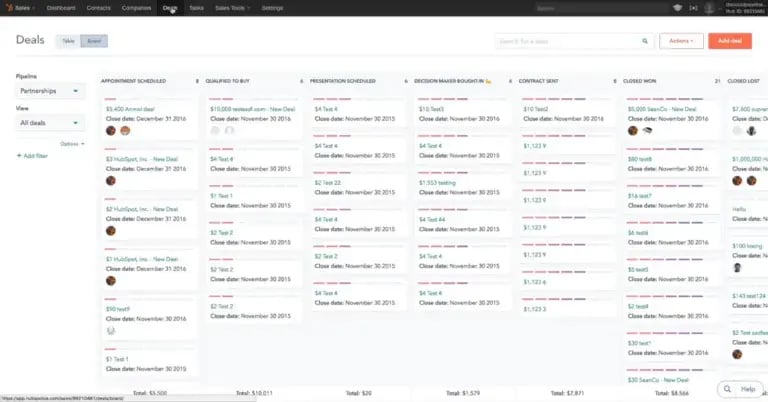
Task: Click the Closed Won column header
Action: pyautogui.click(x=640, y=81)
